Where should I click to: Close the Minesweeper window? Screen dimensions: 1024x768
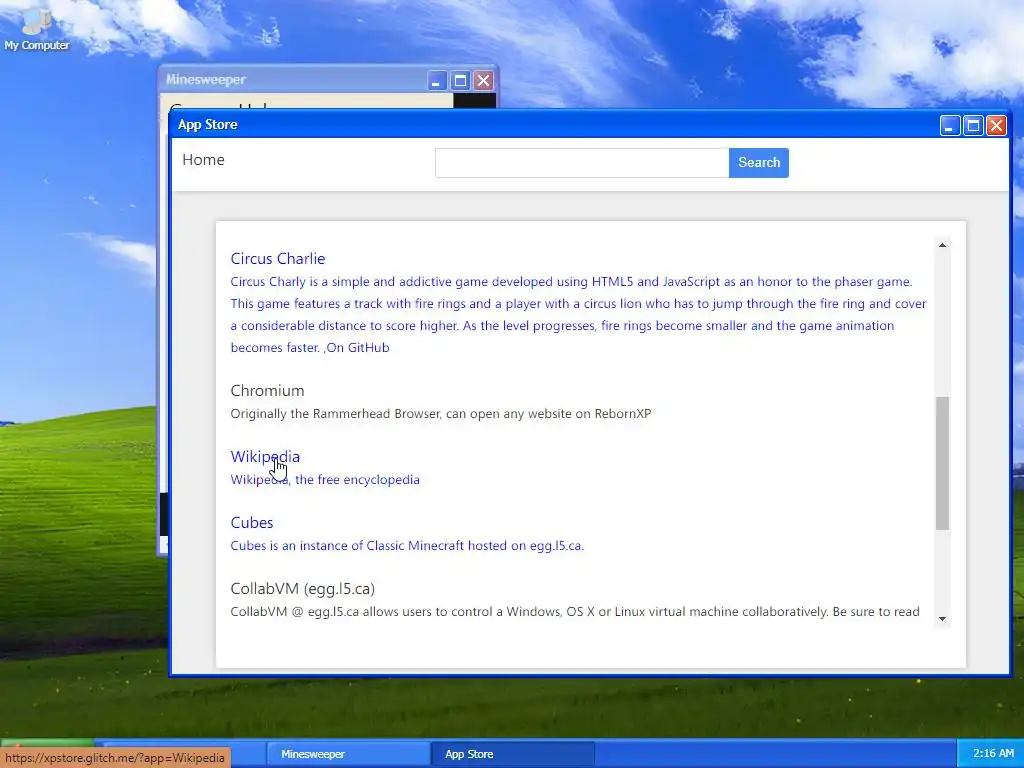(483, 80)
